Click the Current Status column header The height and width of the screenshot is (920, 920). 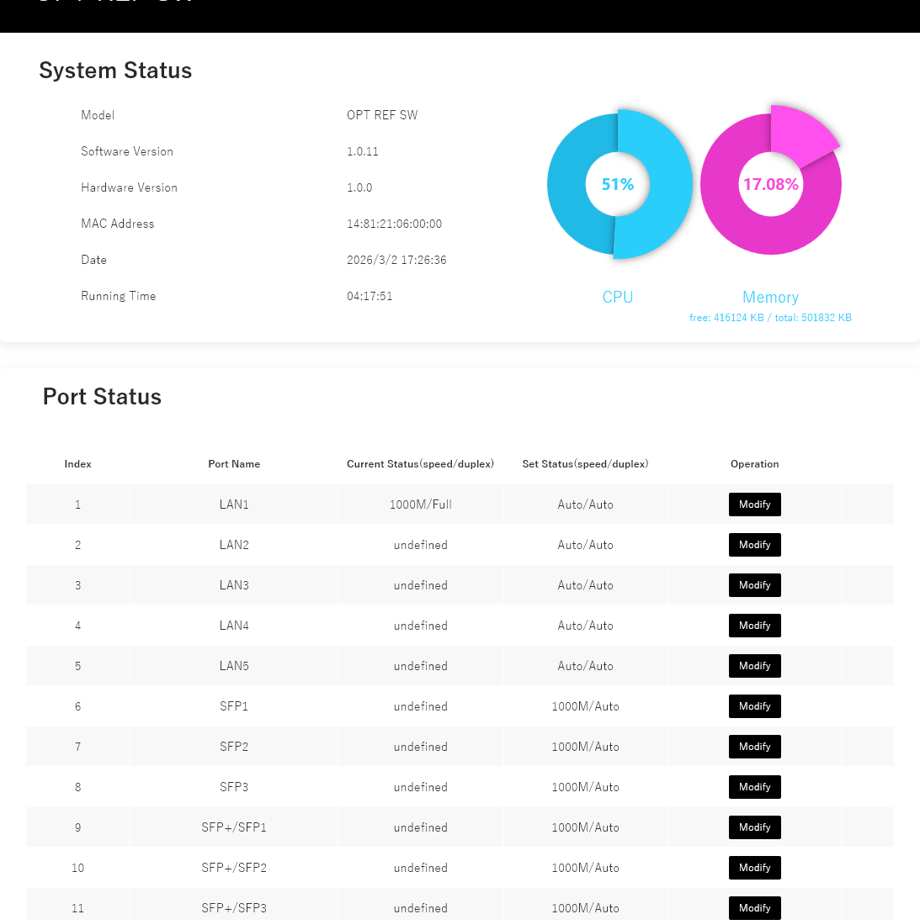pos(420,464)
